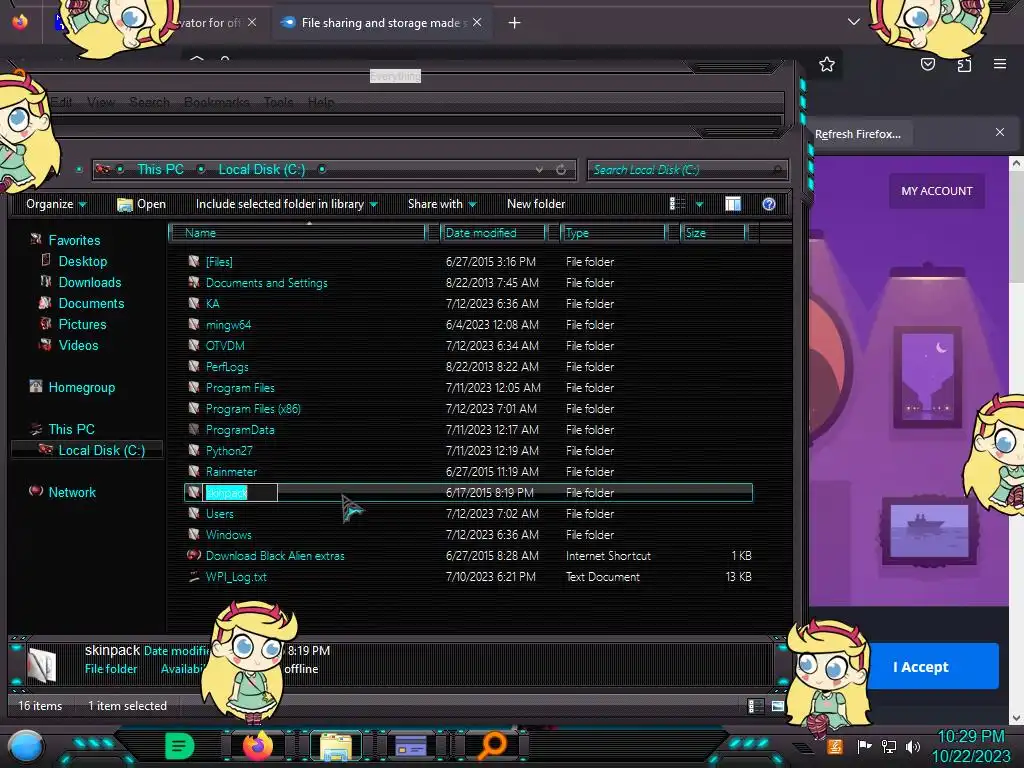Select the [Files] folder
1024x768 pixels.
pyautogui.click(x=219, y=262)
